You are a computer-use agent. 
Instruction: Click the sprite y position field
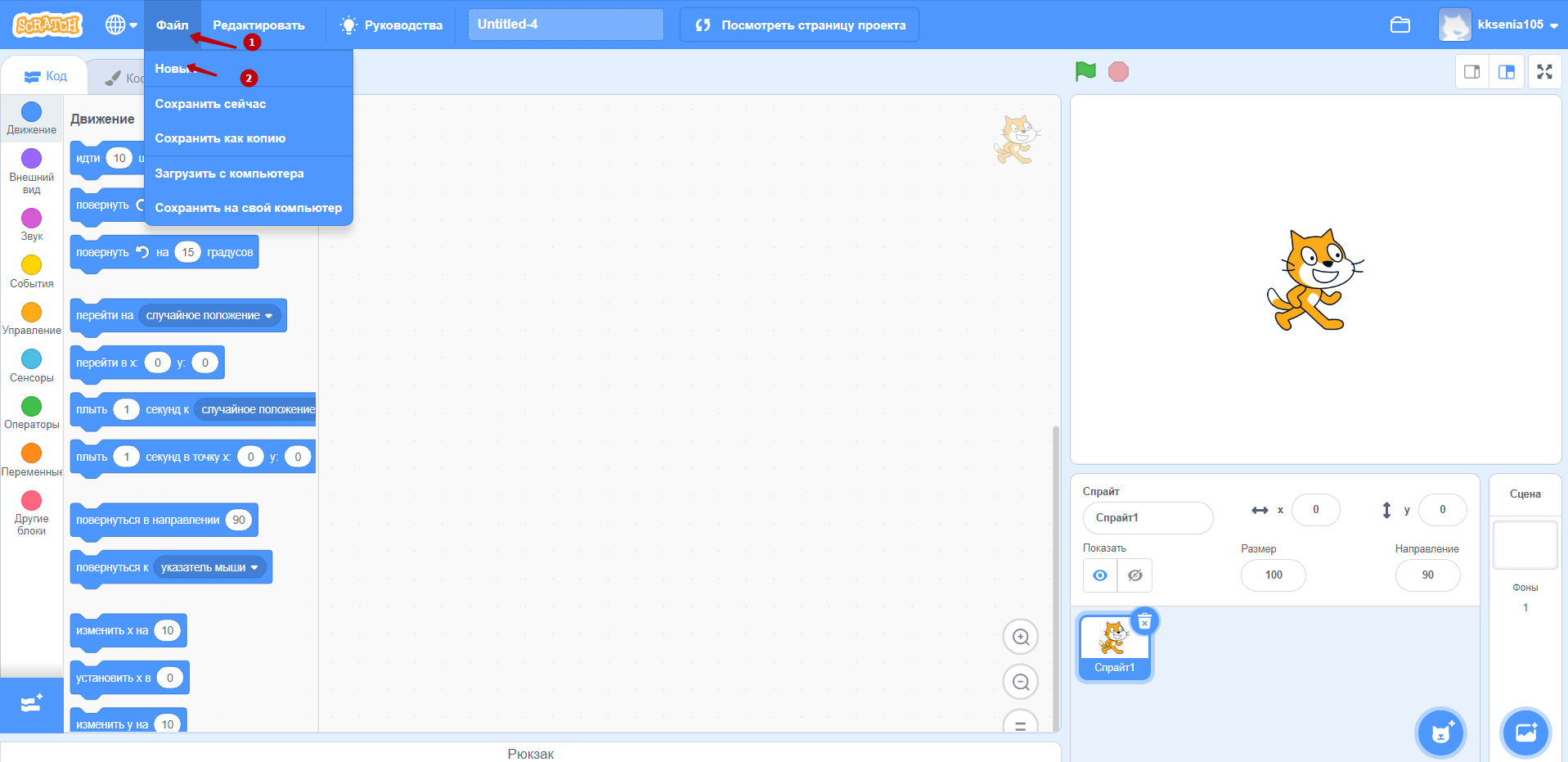pos(1442,510)
